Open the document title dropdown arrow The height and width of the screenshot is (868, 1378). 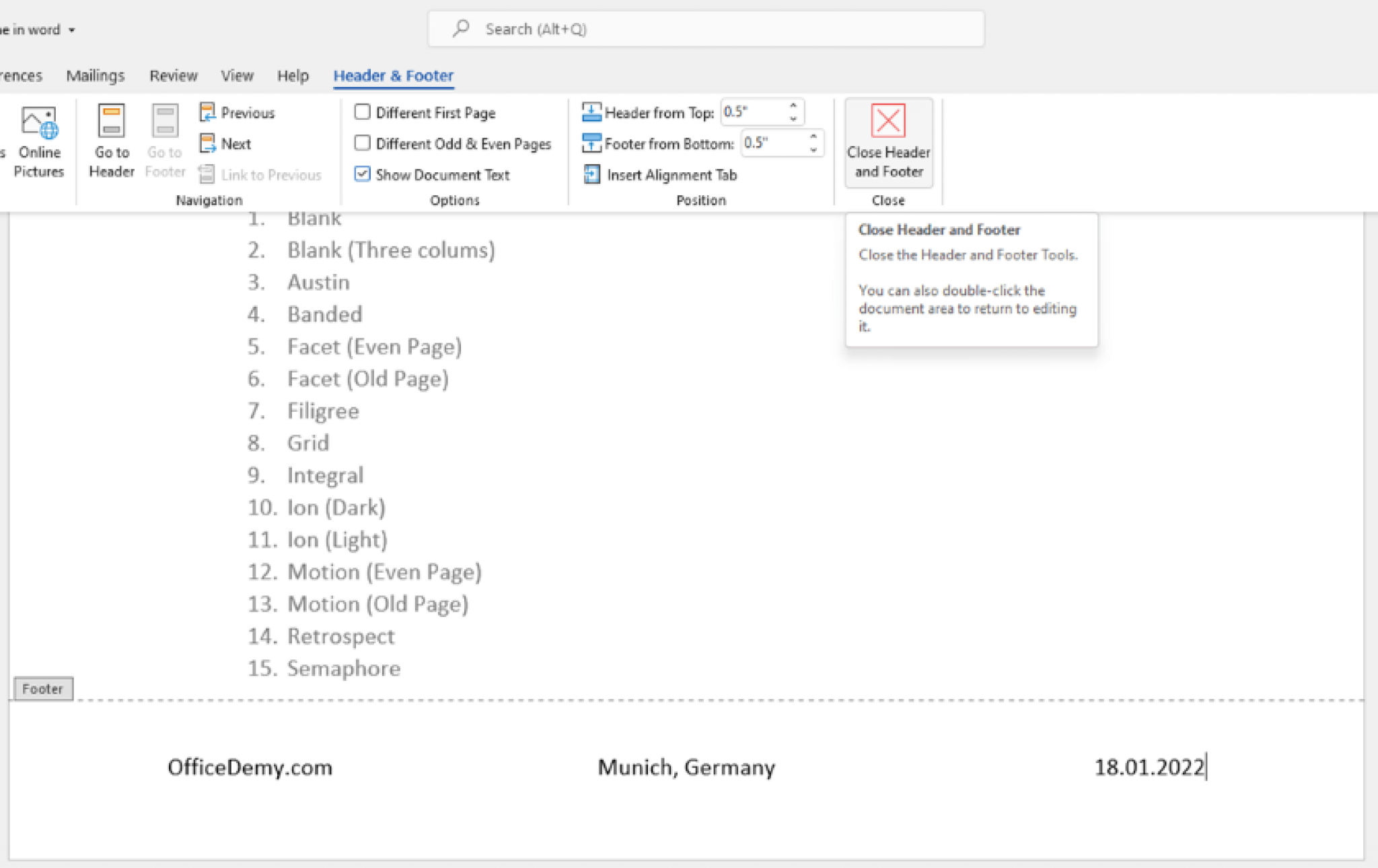pyautogui.click(x=71, y=30)
